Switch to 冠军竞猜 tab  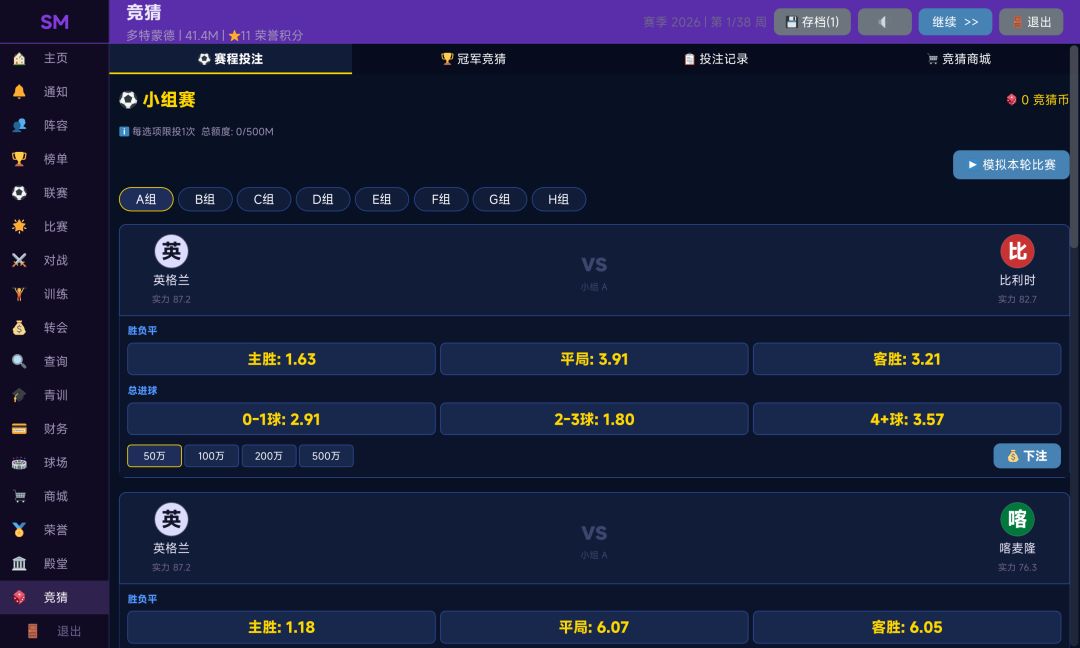pos(473,59)
